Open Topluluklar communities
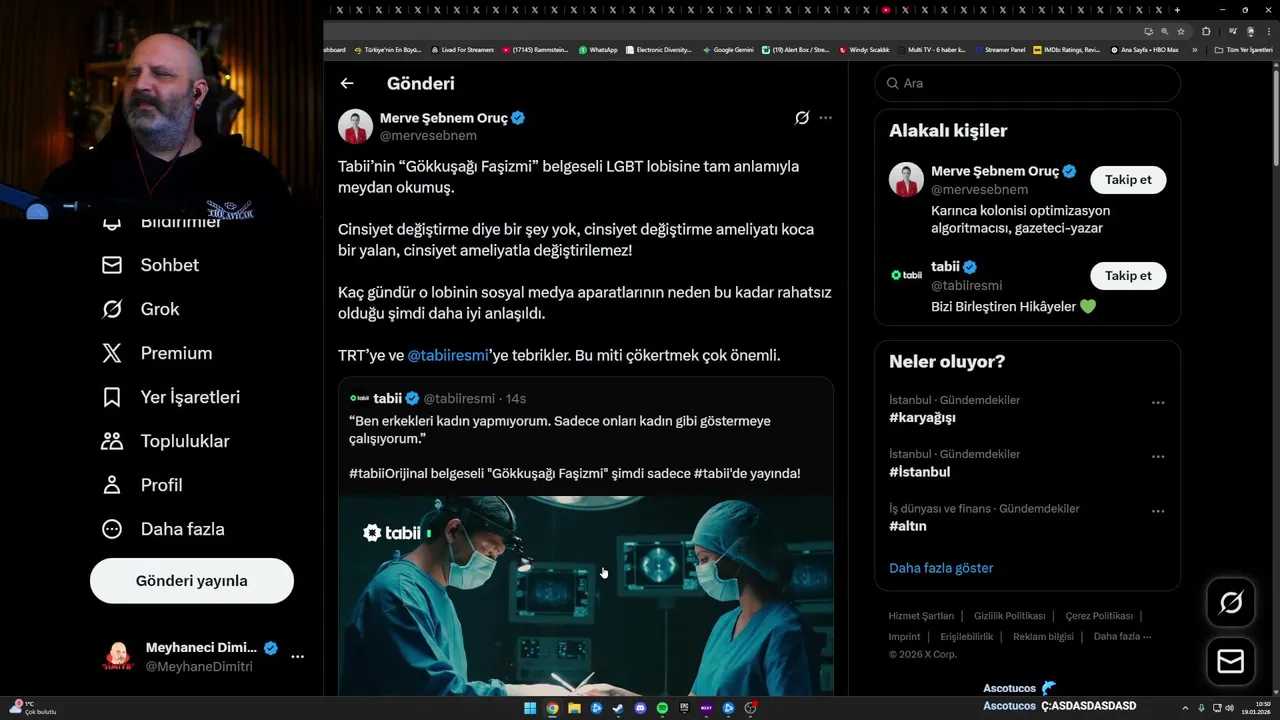 (x=165, y=441)
